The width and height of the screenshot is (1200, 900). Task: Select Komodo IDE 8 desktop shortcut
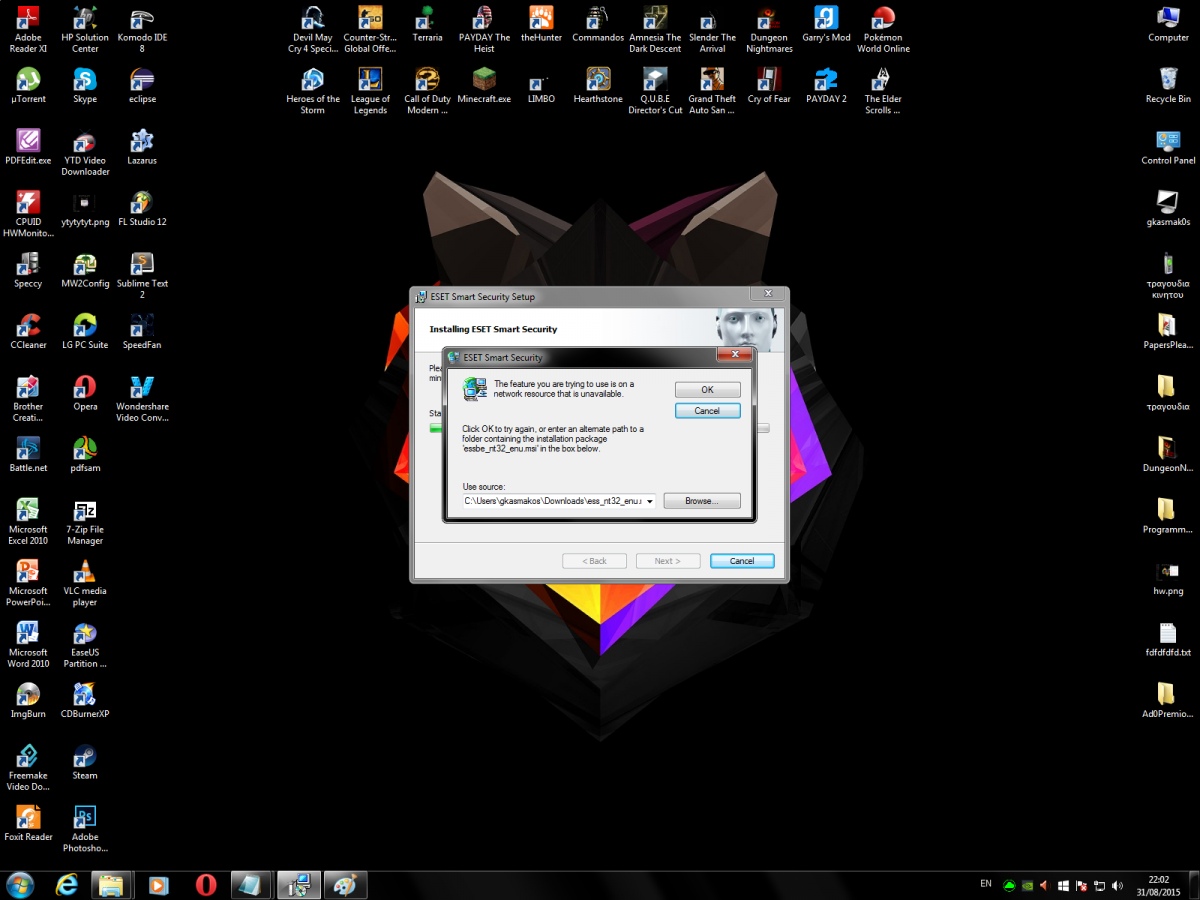point(142,30)
